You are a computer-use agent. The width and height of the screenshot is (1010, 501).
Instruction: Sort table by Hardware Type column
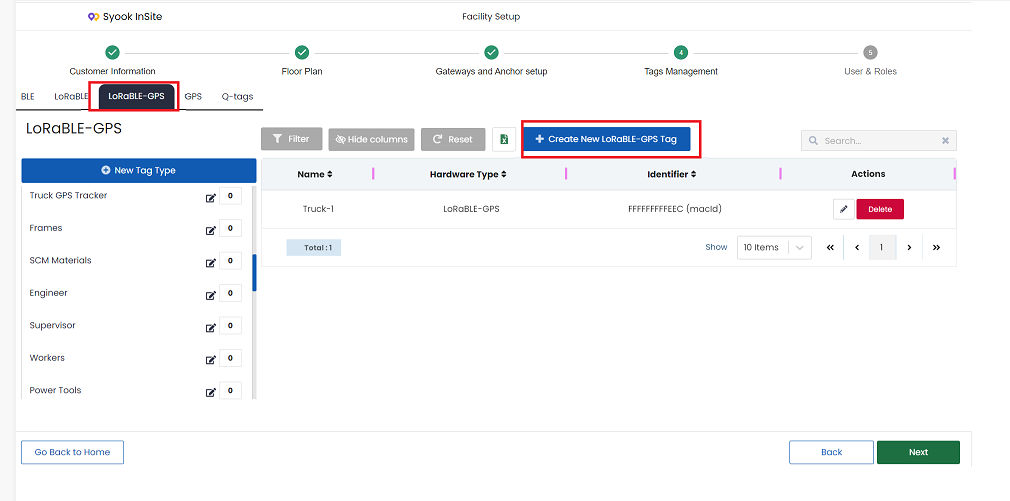pos(468,174)
